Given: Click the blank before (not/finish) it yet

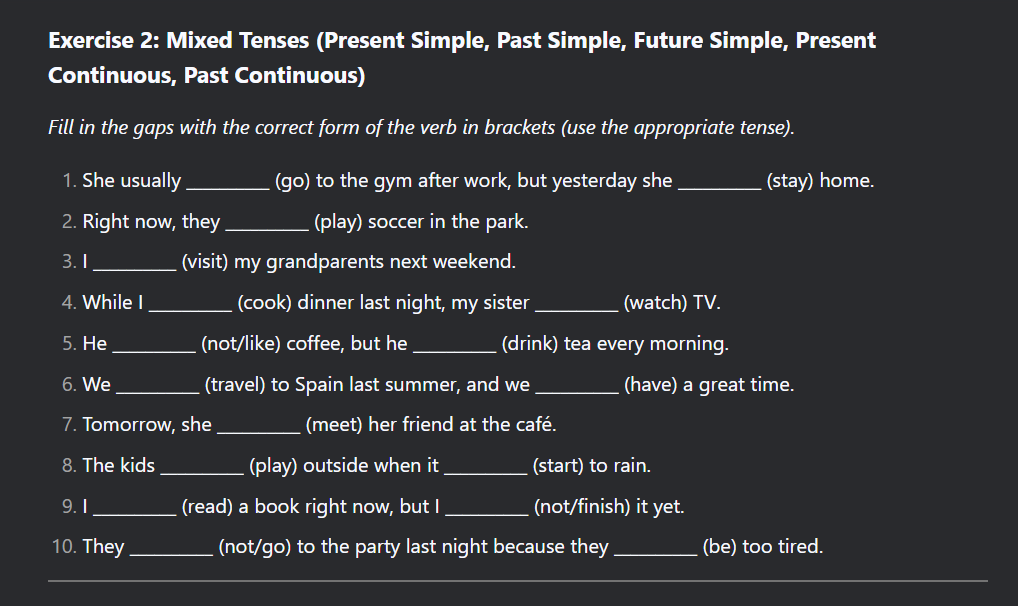Looking at the screenshot, I should point(486,509).
